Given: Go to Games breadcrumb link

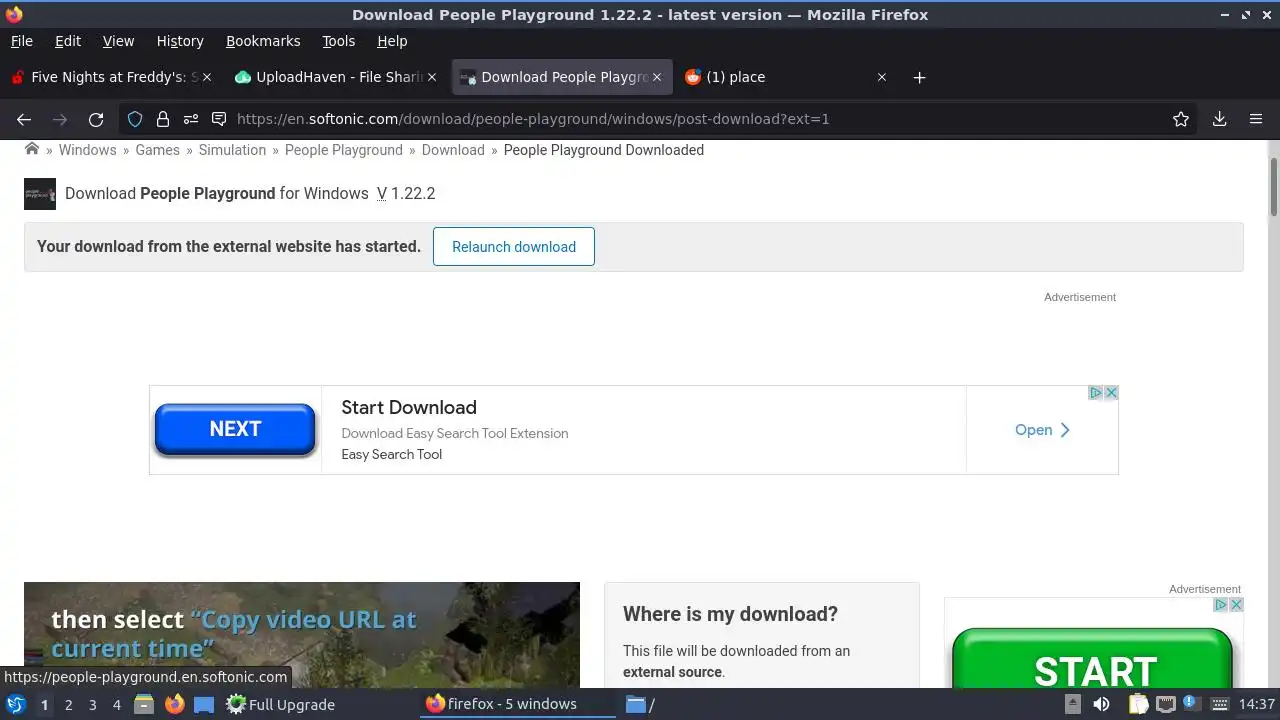Looking at the screenshot, I should (x=157, y=150).
